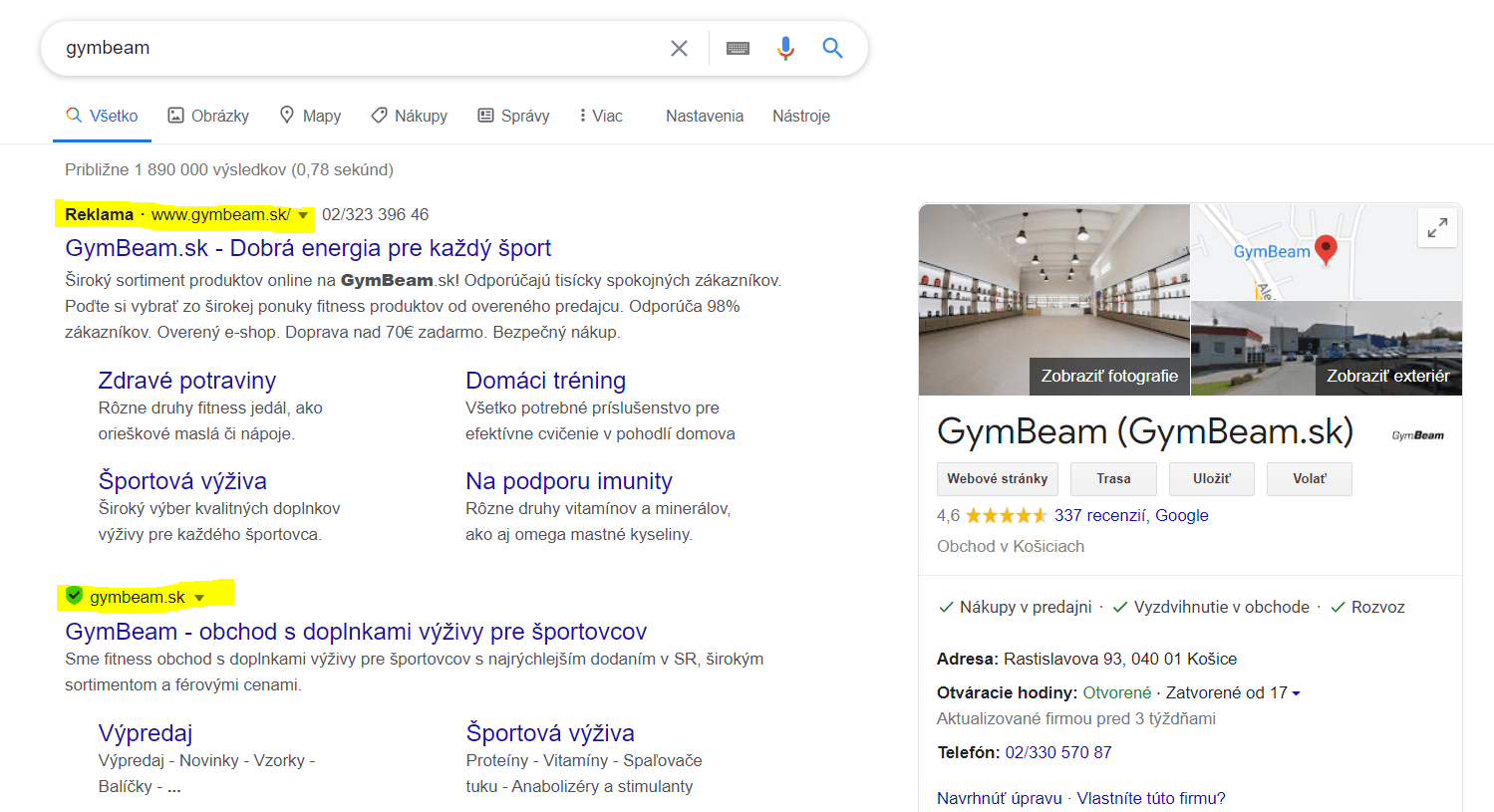
Task: Start voice search with the microphone icon
Action: [785, 48]
